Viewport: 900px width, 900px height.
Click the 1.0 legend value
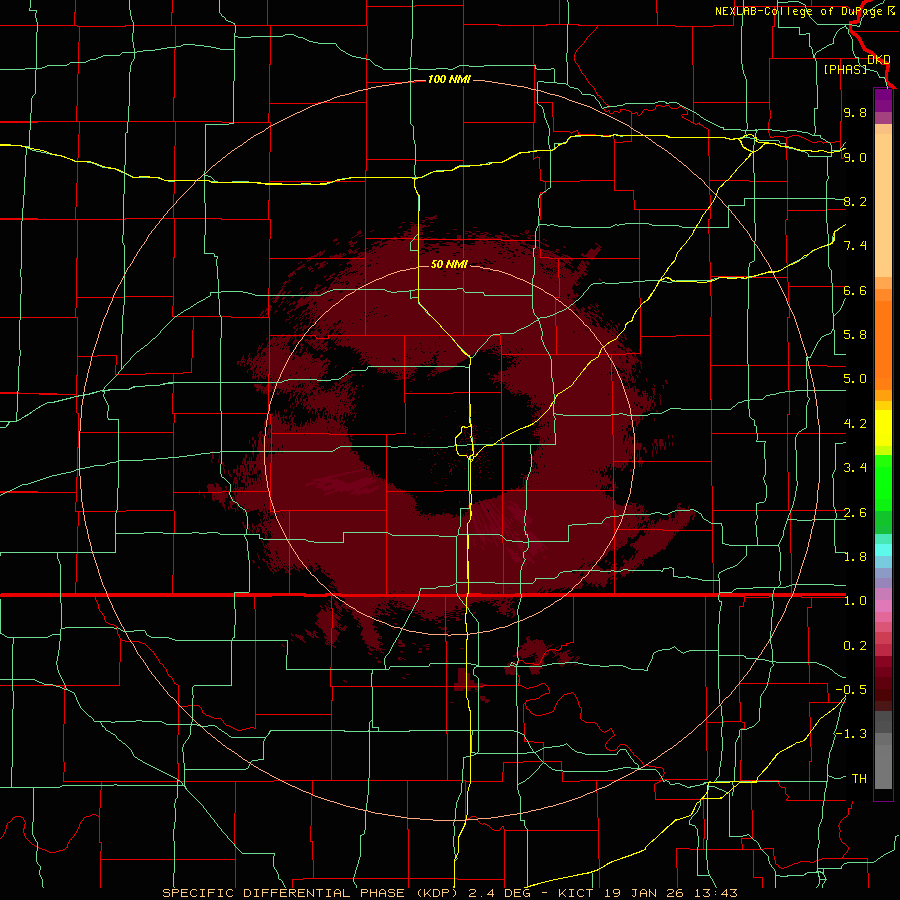(x=855, y=601)
